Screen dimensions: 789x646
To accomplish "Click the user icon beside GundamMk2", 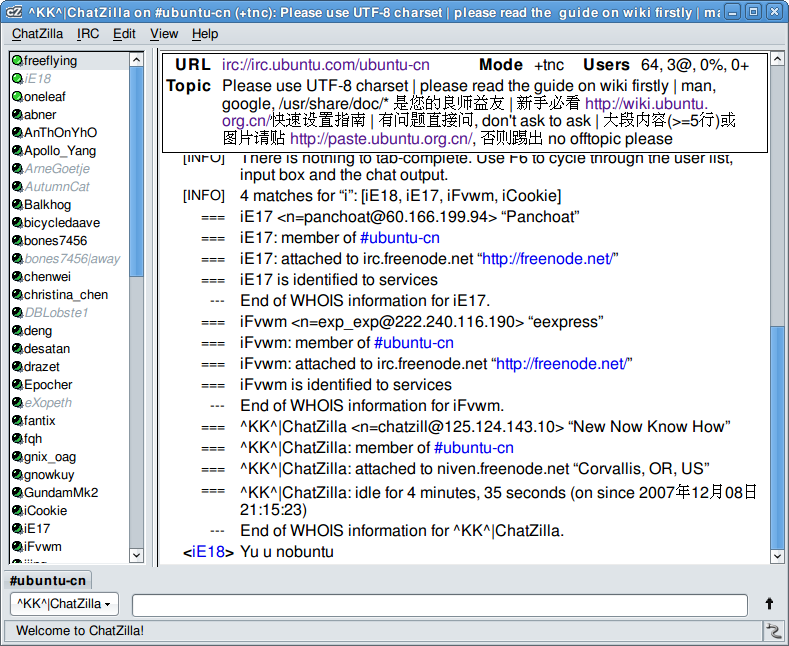I will (x=17, y=493).
